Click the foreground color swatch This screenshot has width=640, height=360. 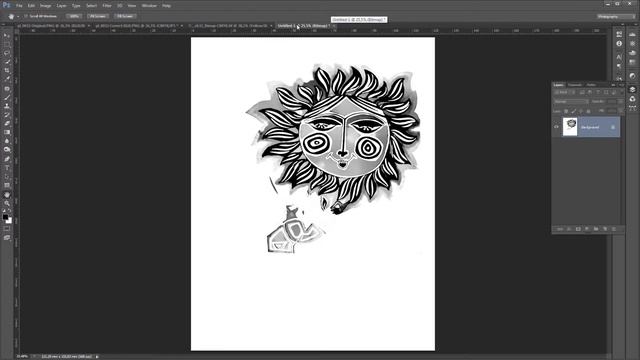point(5,217)
